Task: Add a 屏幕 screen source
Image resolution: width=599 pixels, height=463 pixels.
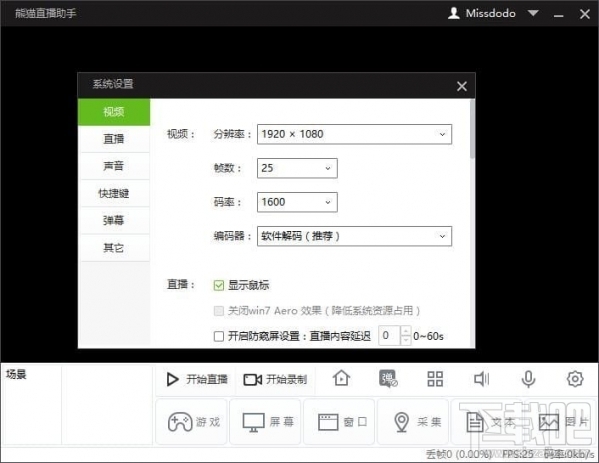Action: [266, 422]
